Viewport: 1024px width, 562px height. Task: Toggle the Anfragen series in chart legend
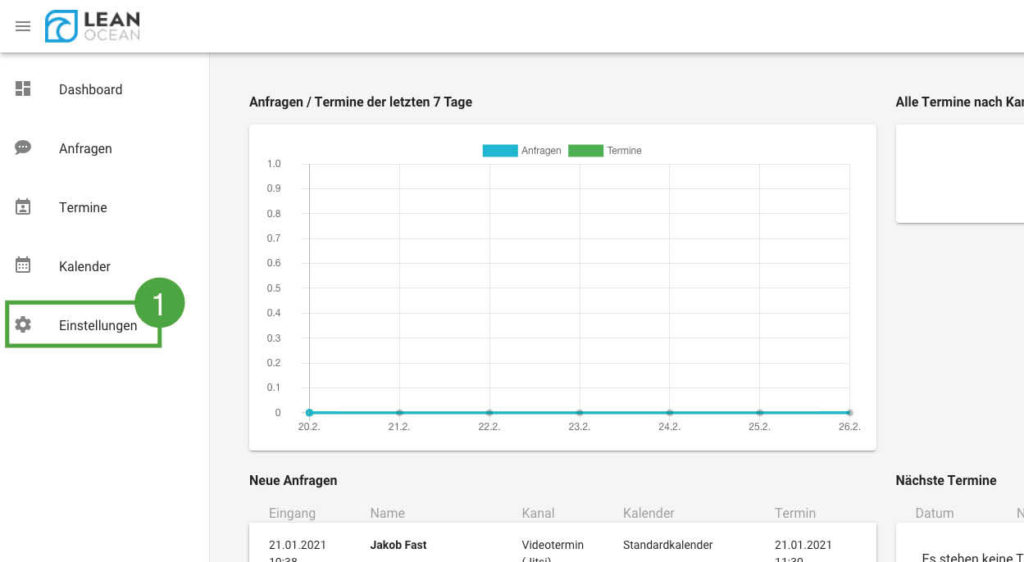[x=540, y=151]
